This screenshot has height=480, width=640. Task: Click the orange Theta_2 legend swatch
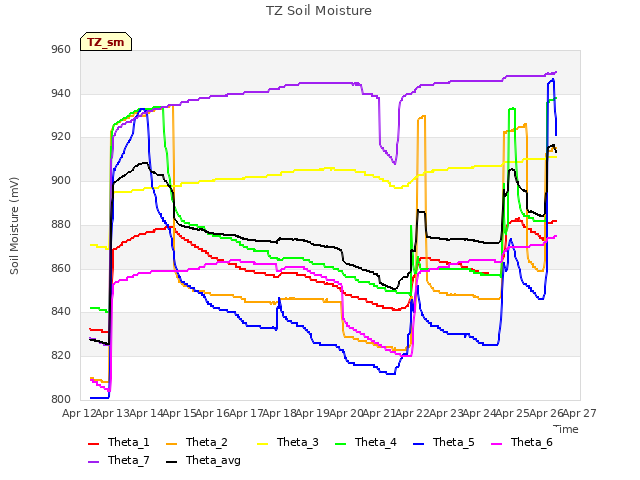[x=171, y=443]
